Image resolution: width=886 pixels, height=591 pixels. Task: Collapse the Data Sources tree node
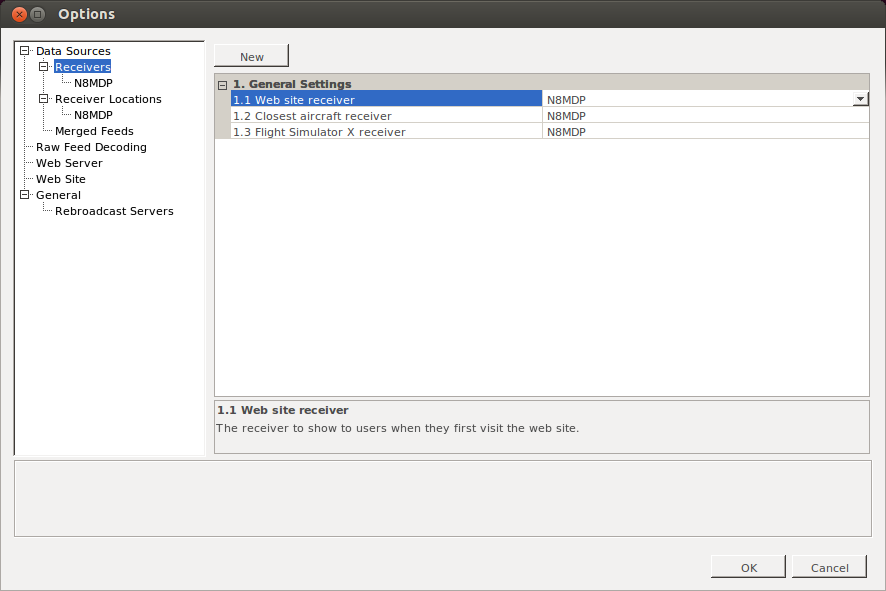[x=24, y=51]
